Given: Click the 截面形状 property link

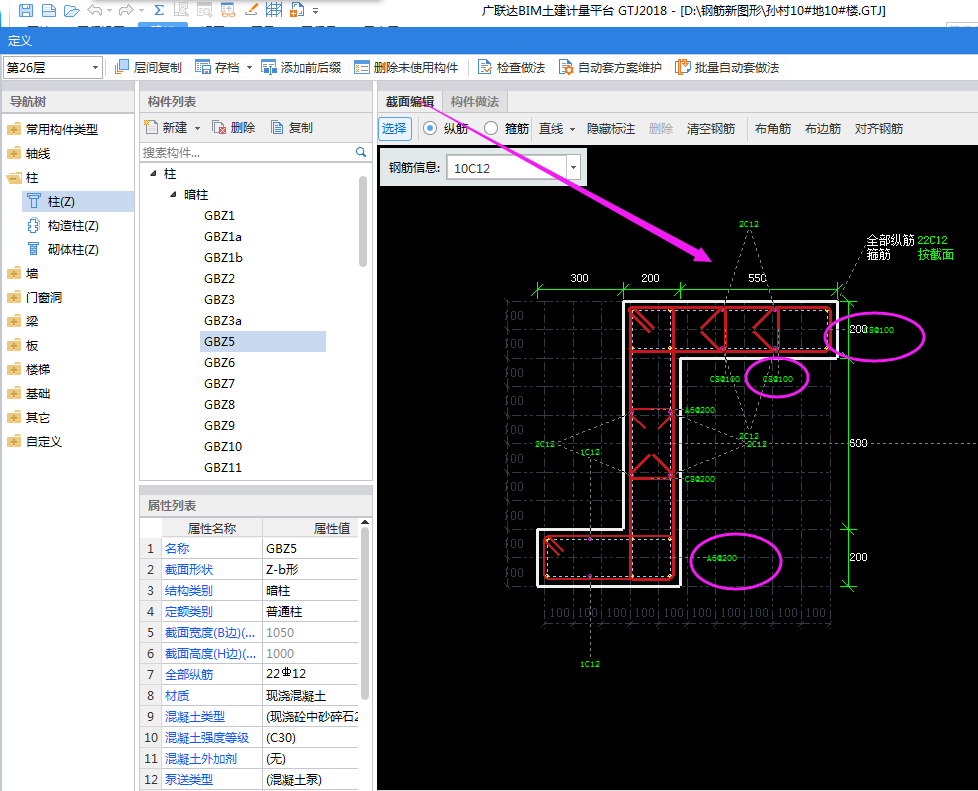Looking at the screenshot, I should [x=188, y=570].
